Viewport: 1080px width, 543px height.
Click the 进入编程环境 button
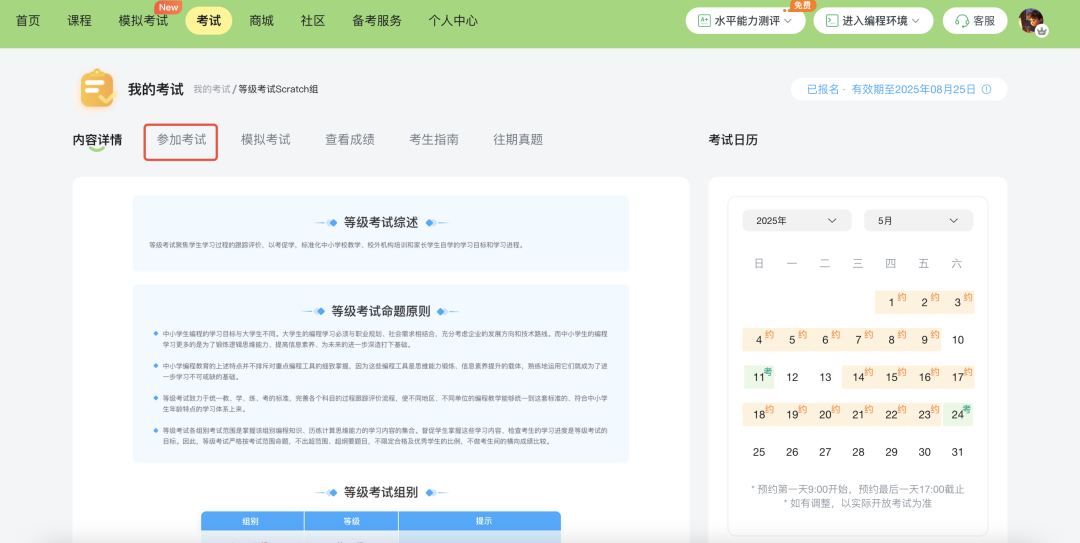pos(873,21)
